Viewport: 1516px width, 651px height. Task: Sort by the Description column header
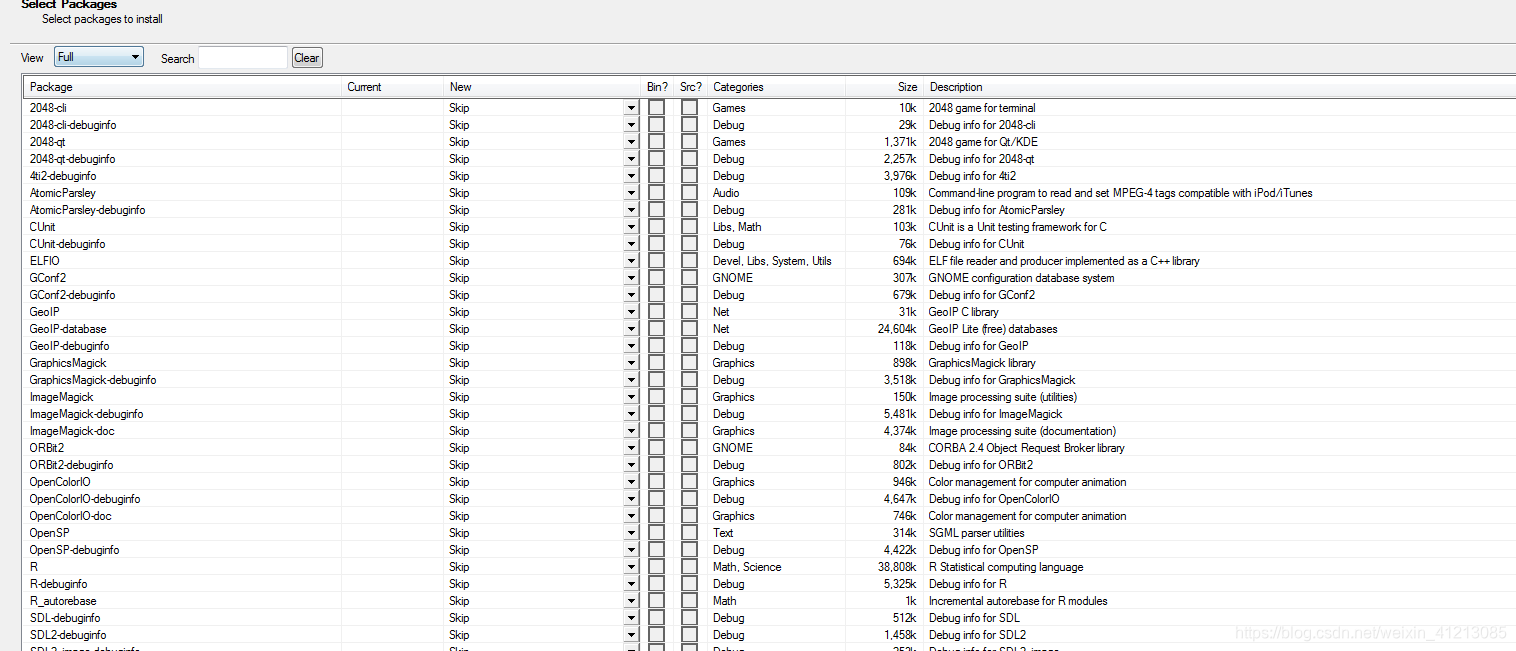(1218, 87)
